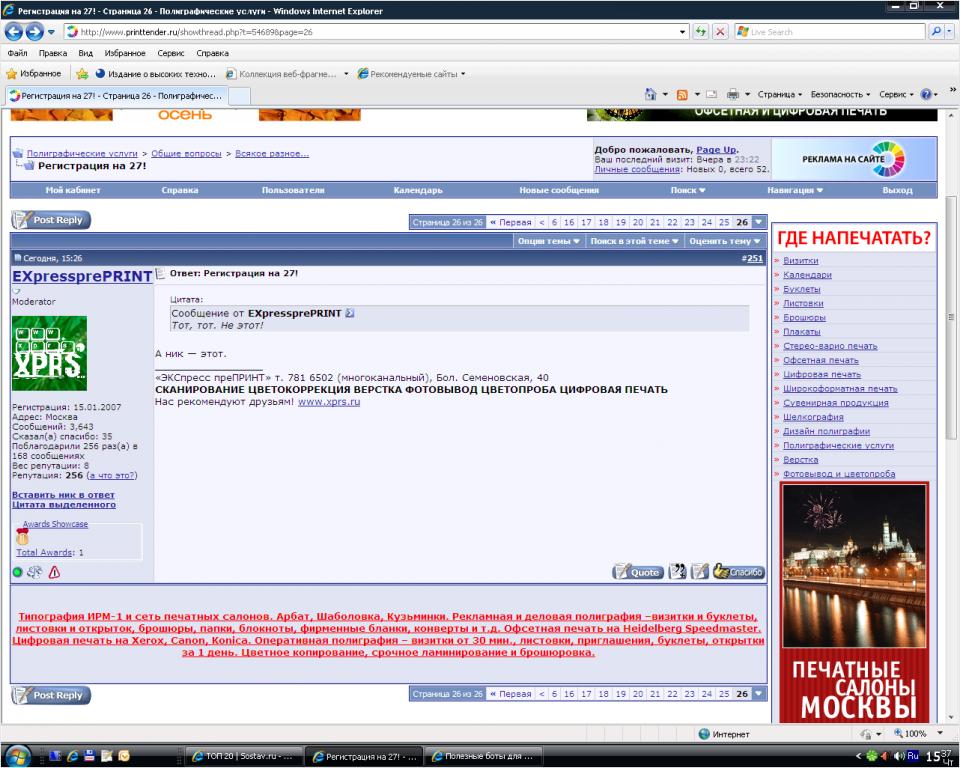
Task: Click the Спасибо thanks button
Action: coord(739,572)
